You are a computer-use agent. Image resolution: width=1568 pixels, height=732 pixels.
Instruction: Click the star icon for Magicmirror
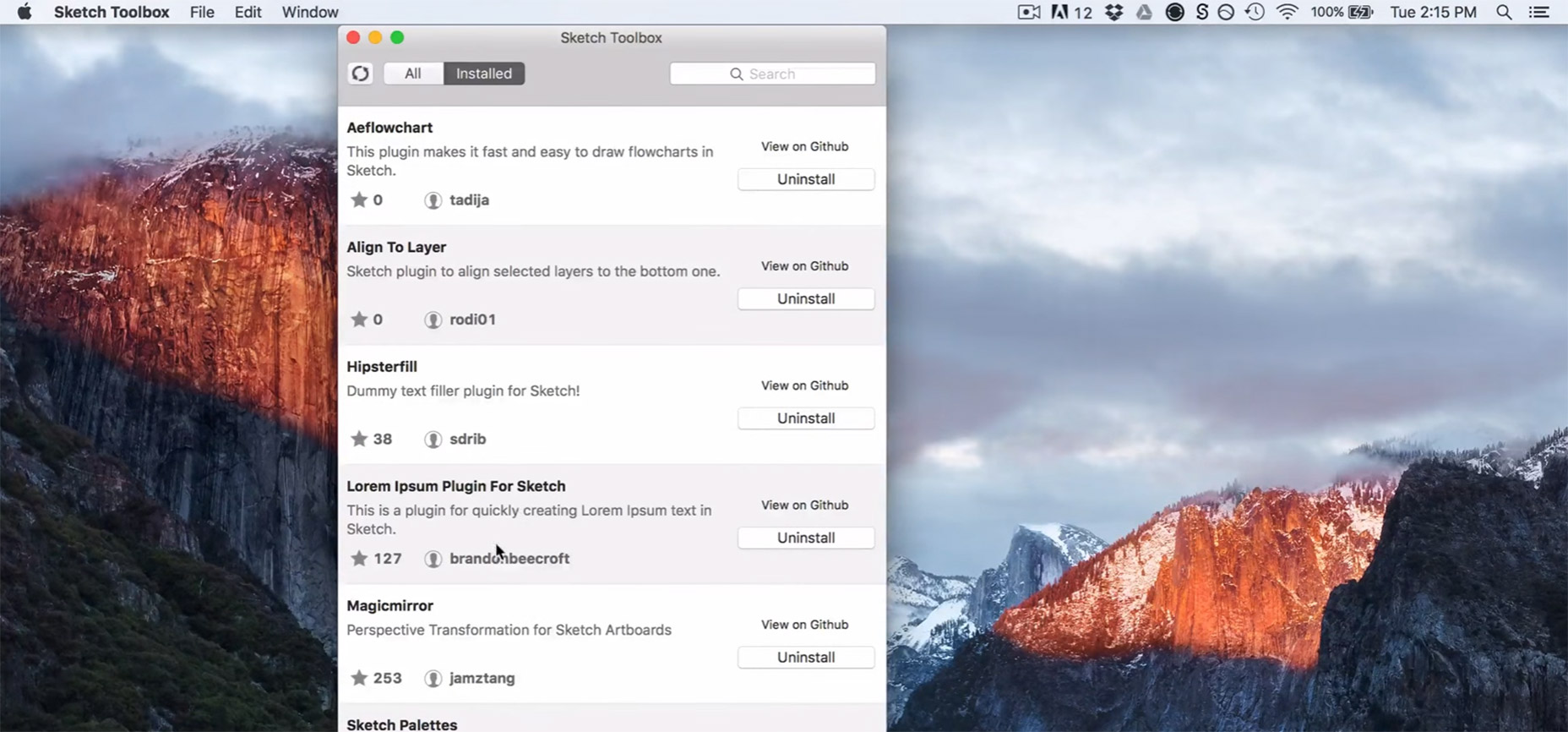359,678
